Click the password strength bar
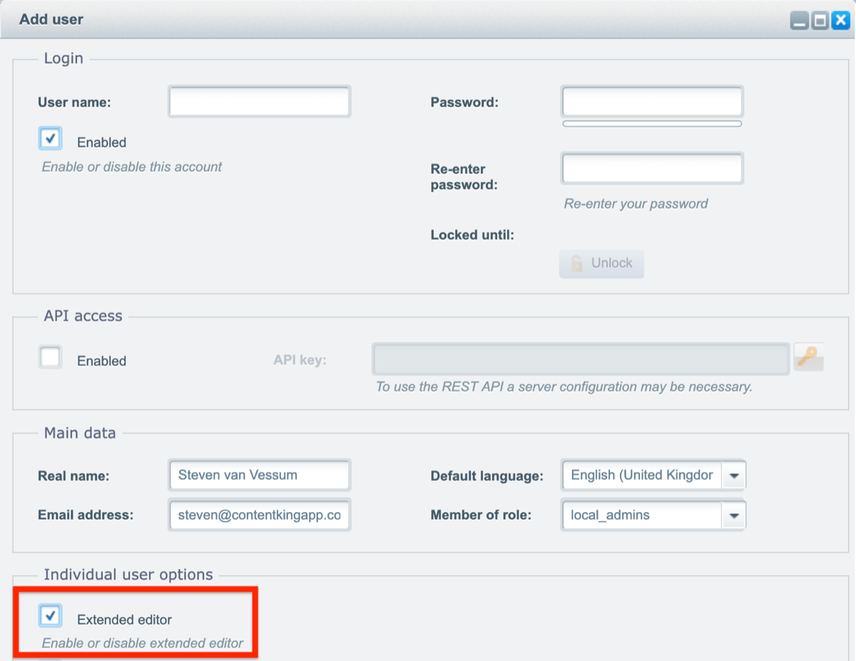 (652, 124)
